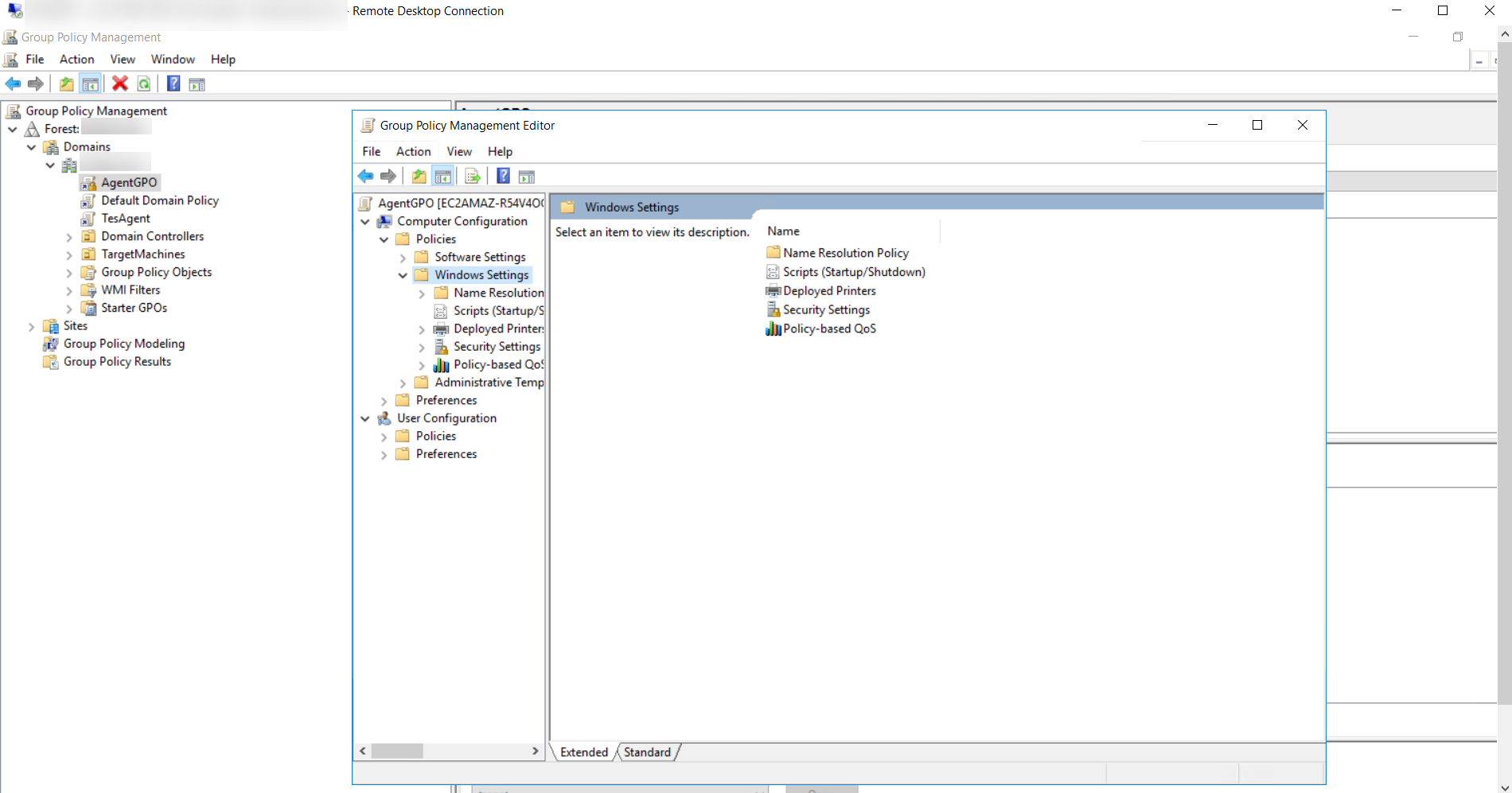Toggle Show/Hide Console Tree icon in Editor toolbar
The height and width of the screenshot is (793, 1512).
443,176
